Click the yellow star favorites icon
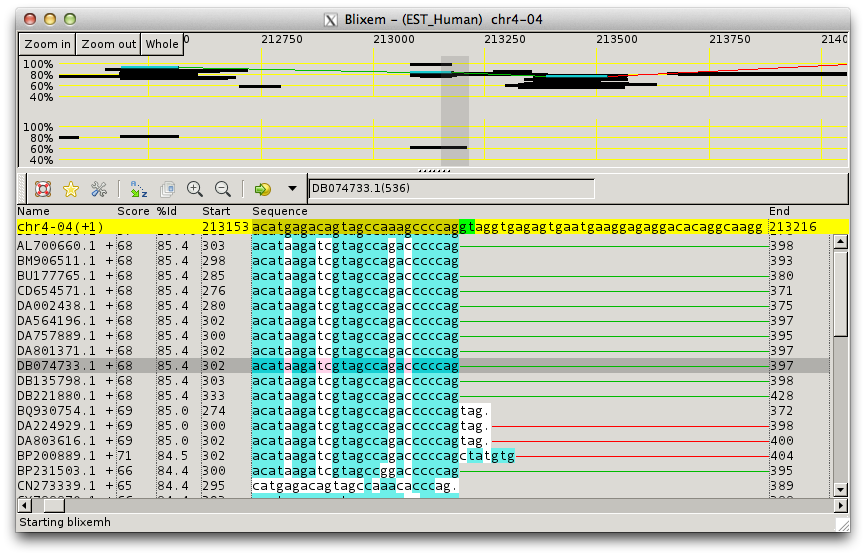The image size is (865, 555). (71, 189)
